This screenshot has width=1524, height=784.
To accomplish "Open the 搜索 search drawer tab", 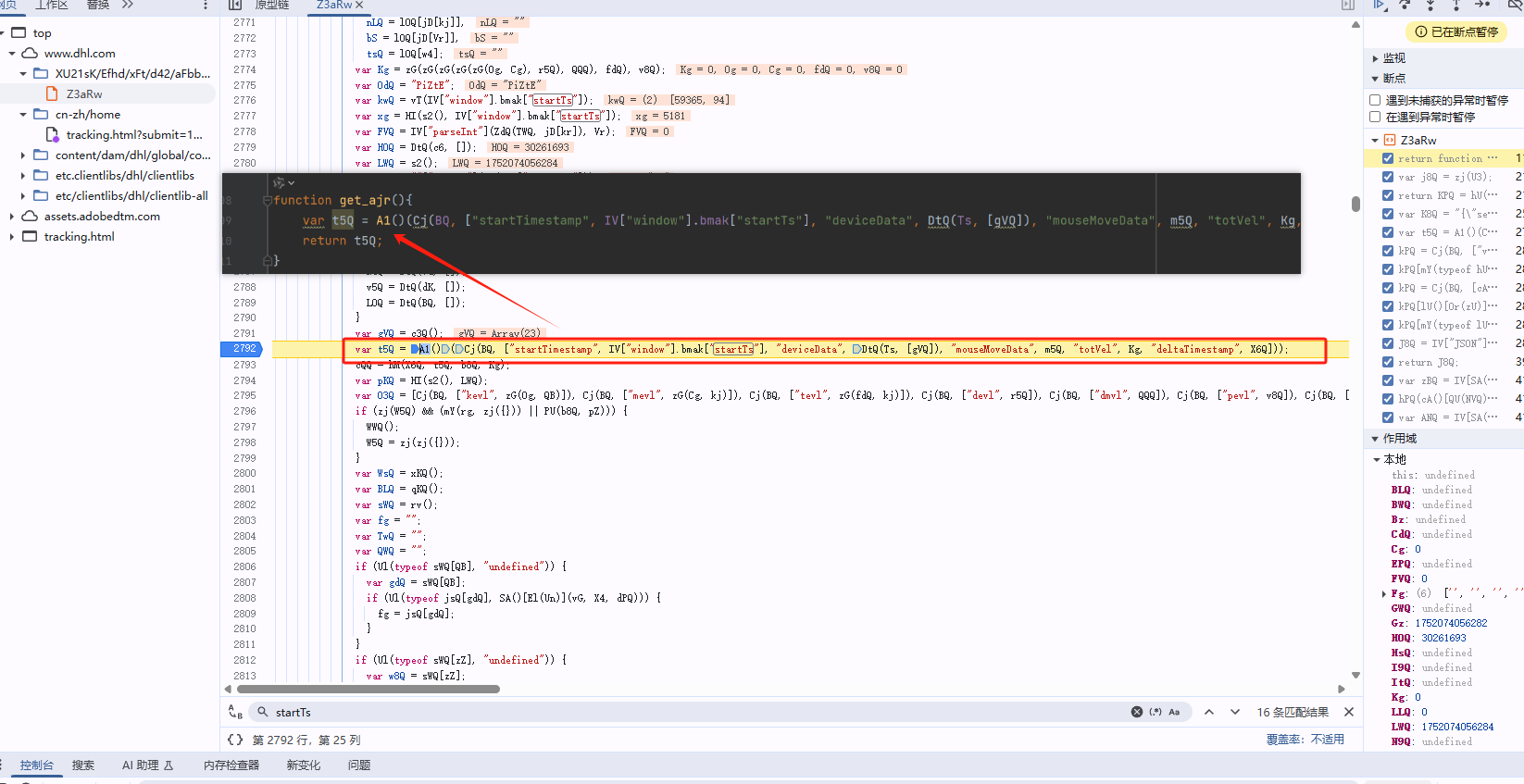I will click(x=83, y=765).
